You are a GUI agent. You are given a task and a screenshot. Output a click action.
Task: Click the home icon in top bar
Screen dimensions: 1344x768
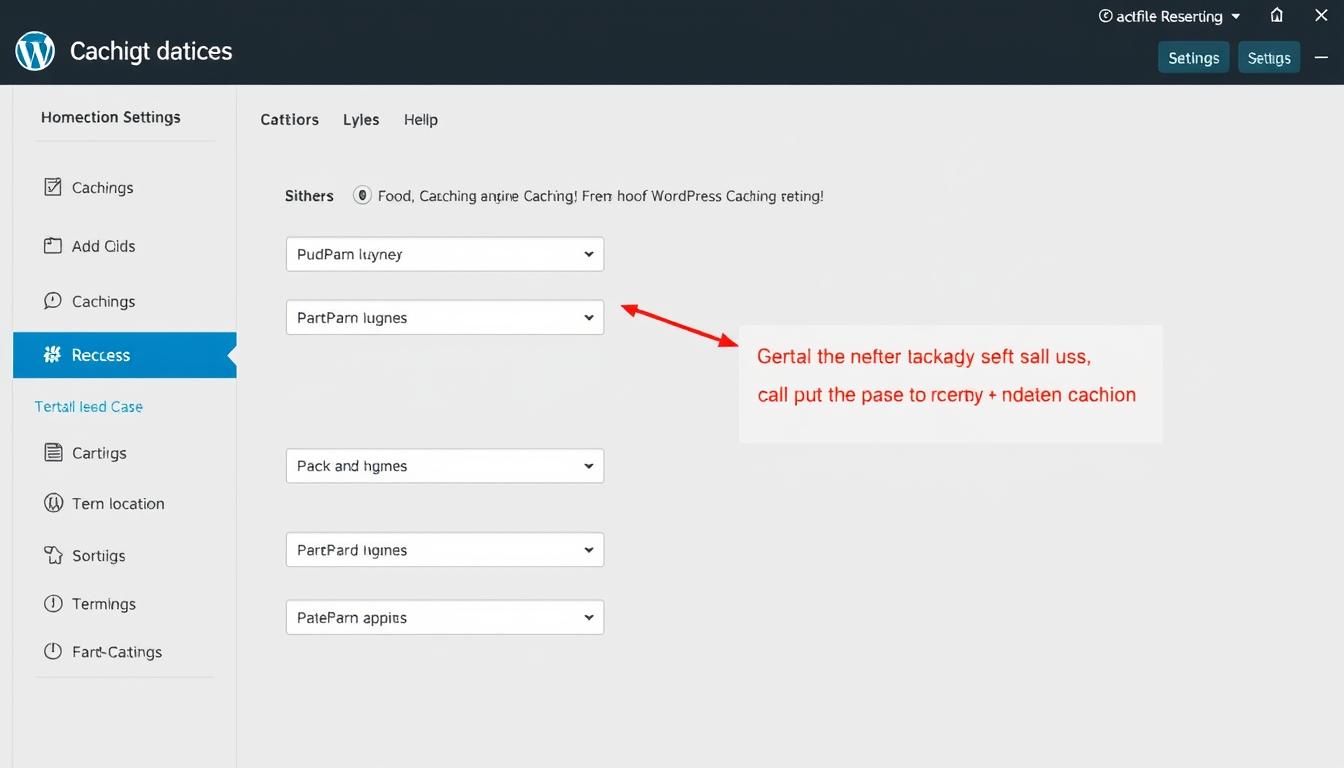pos(1277,16)
